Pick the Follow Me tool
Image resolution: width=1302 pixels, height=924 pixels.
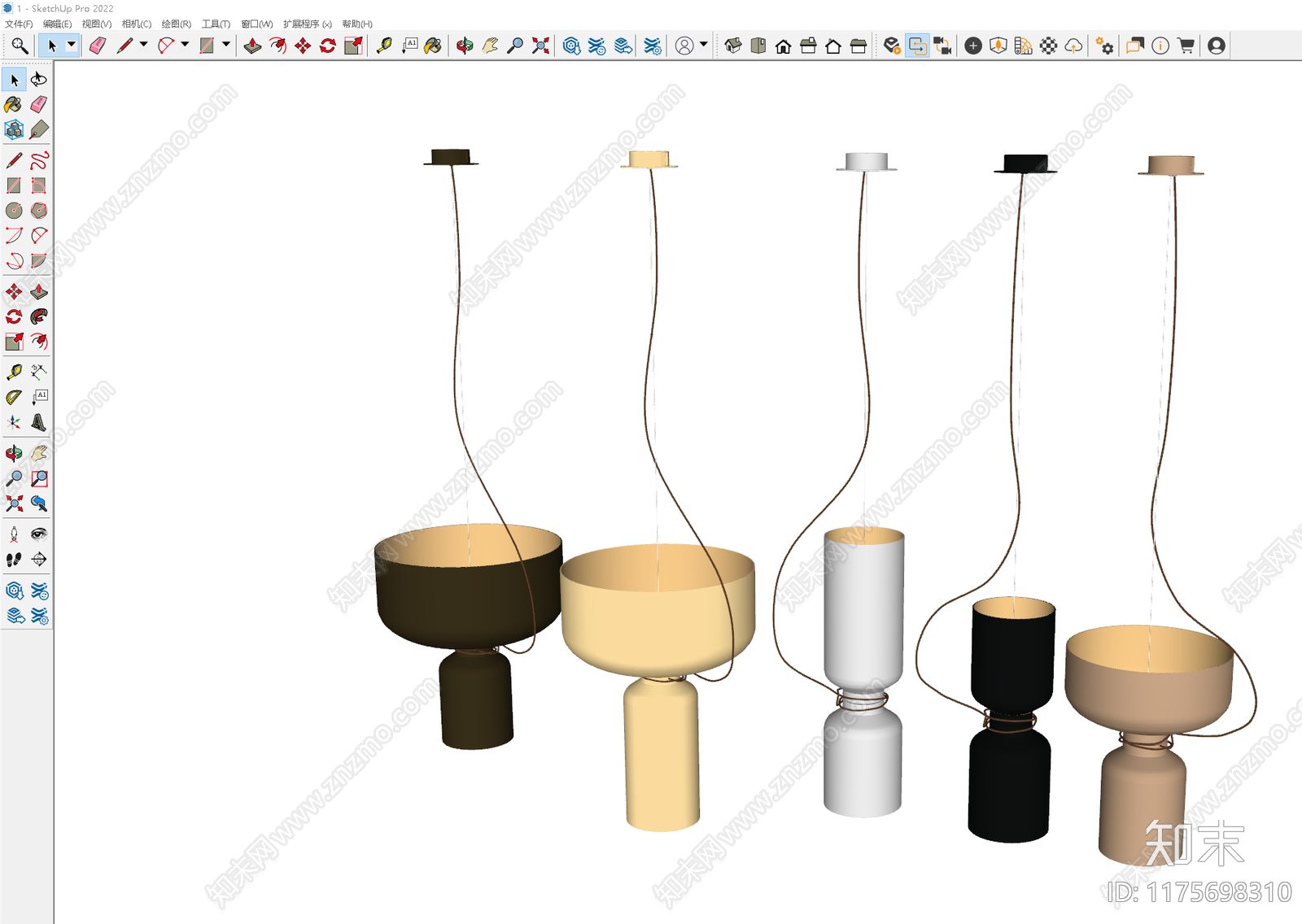coord(39,316)
